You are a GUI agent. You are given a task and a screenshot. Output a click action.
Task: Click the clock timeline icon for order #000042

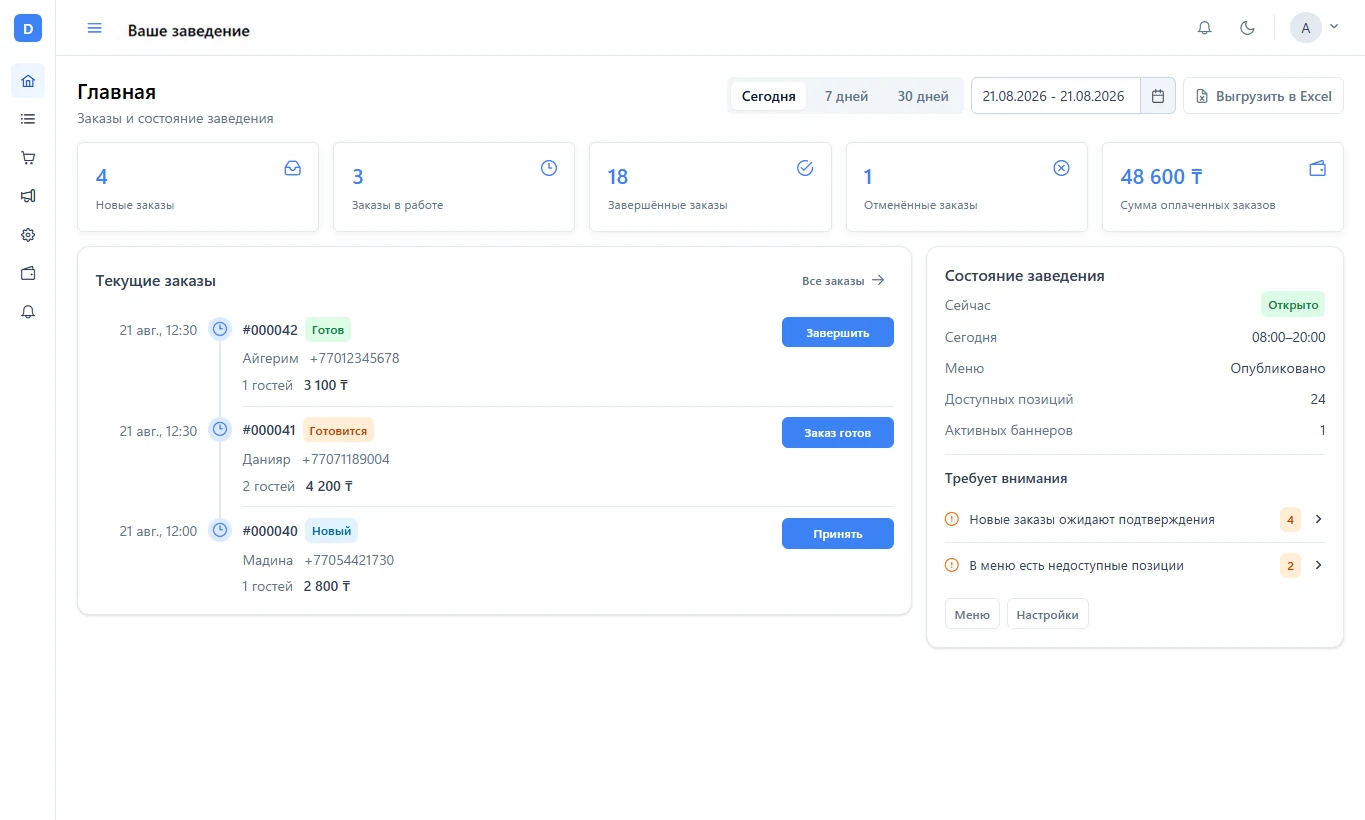click(220, 329)
